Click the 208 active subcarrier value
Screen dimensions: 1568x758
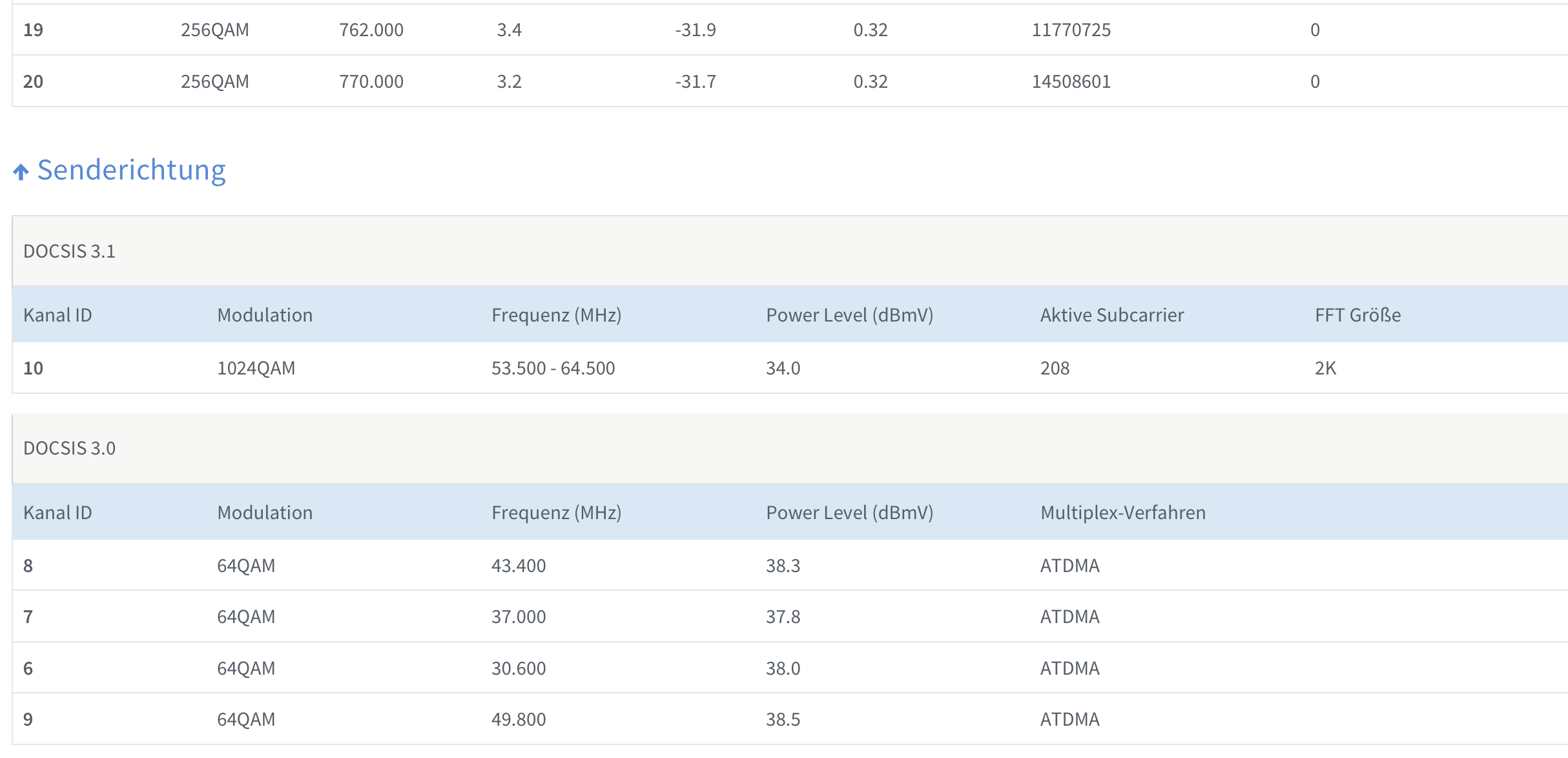coord(1055,368)
